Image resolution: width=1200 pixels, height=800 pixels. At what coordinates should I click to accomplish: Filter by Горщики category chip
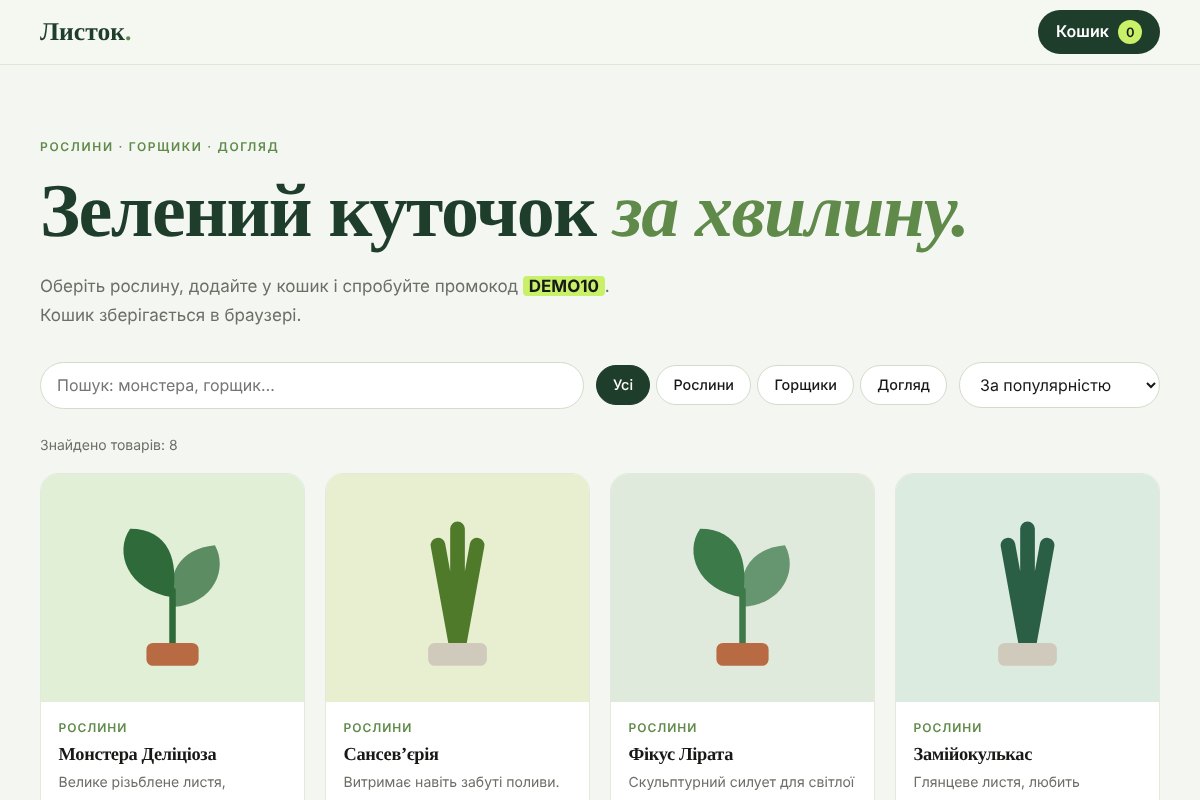(x=805, y=385)
